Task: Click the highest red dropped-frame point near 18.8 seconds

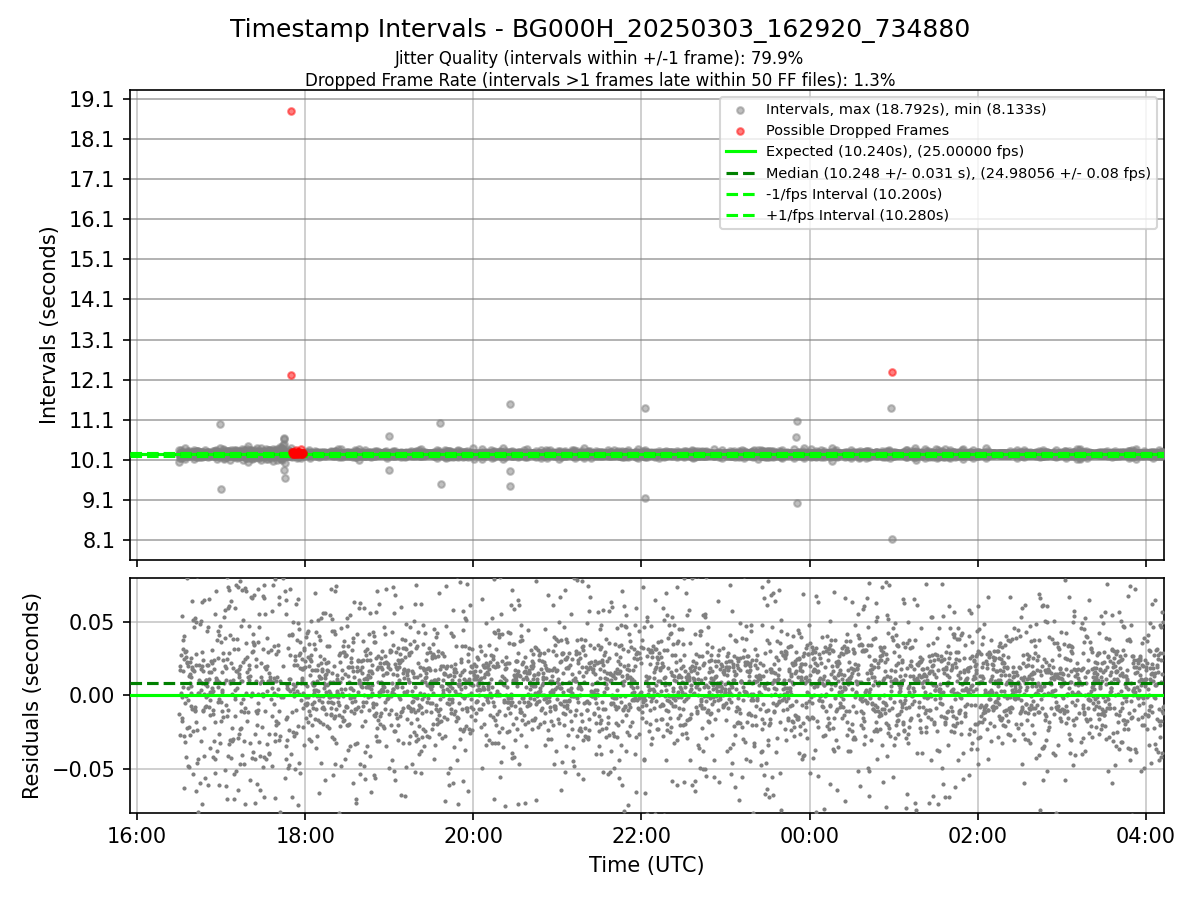Action: [x=291, y=111]
